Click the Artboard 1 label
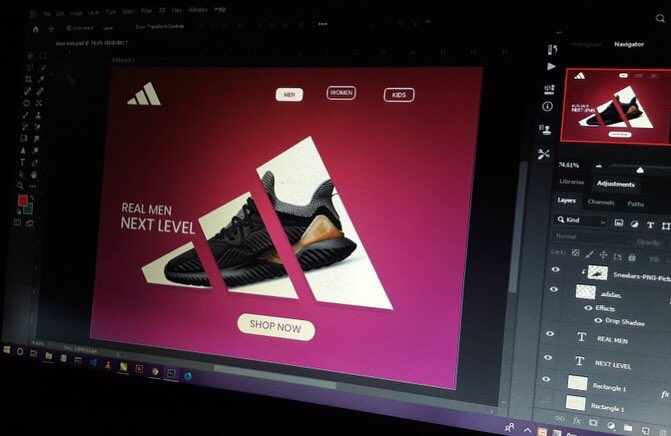 point(123,60)
